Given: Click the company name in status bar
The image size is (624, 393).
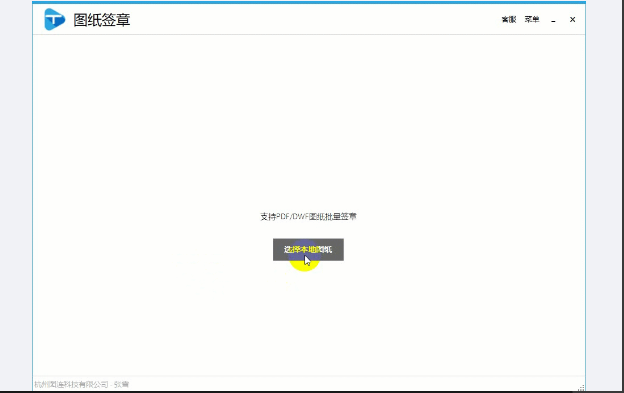Looking at the screenshot, I should [71, 384].
